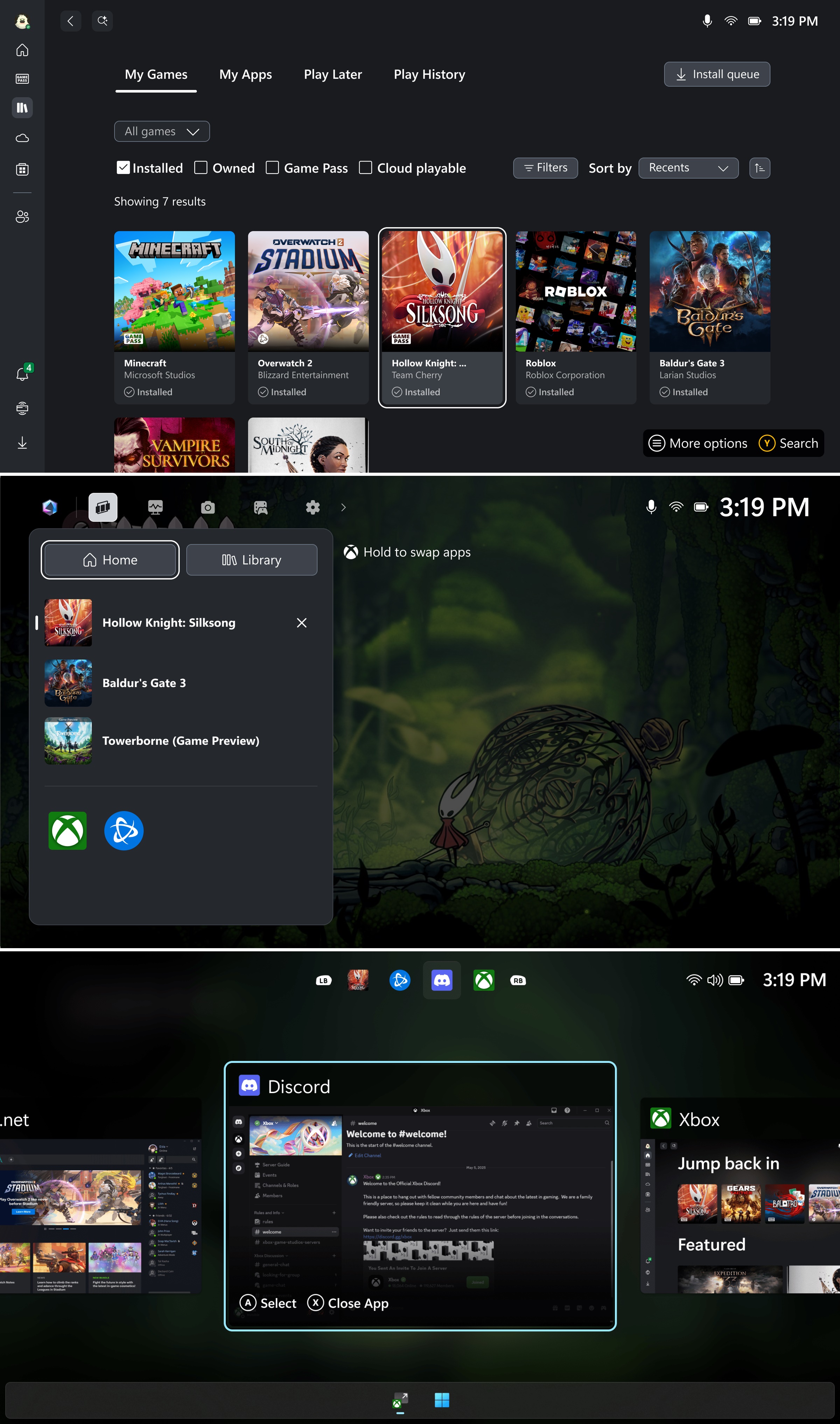Open the Store icon in sidebar

tap(22, 169)
